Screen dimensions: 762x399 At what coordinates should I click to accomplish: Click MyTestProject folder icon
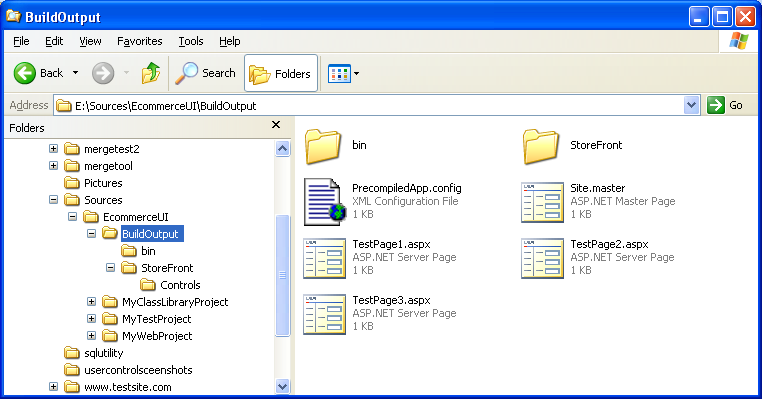click(110, 318)
